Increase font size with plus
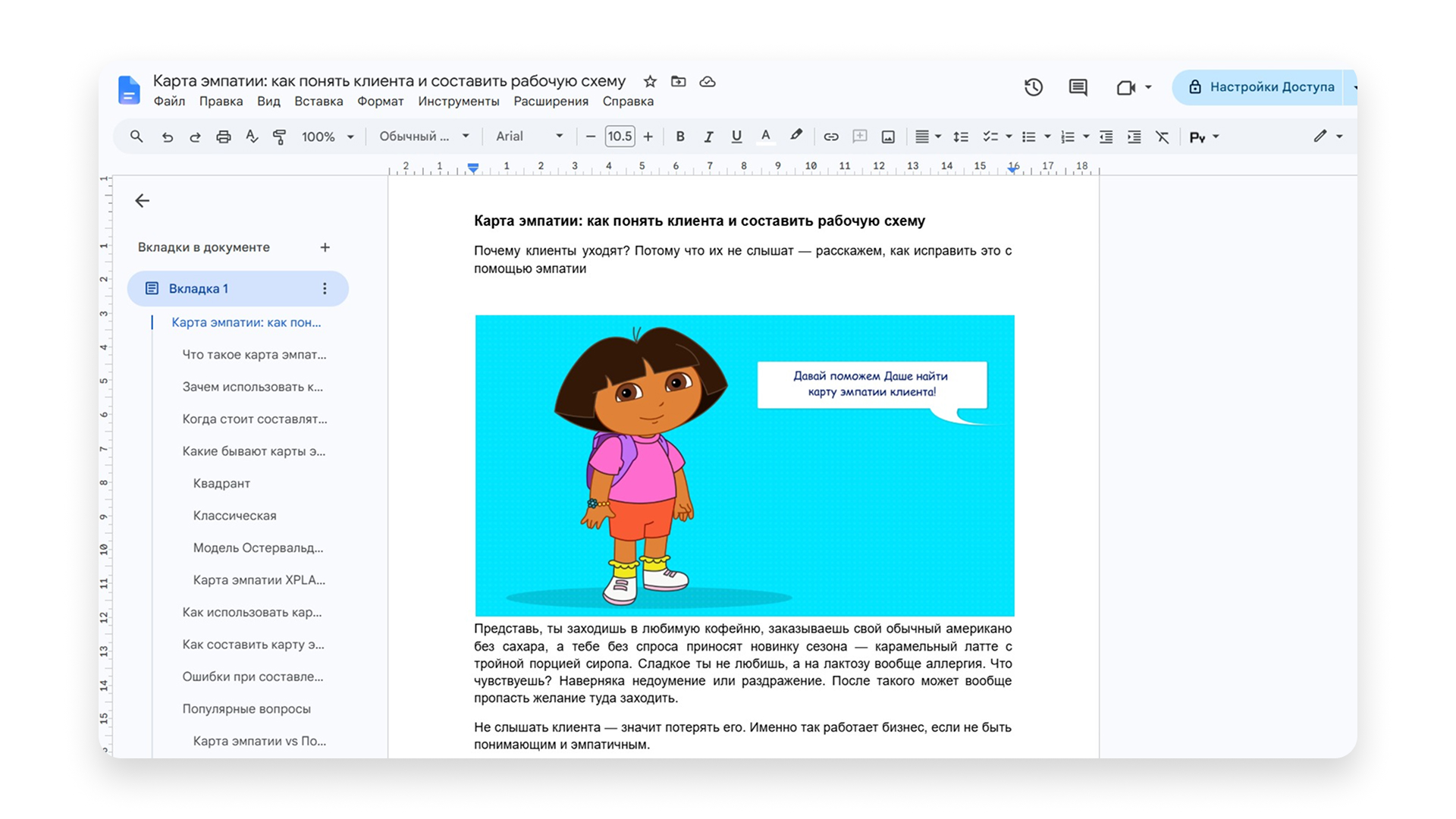The height and width of the screenshot is (819, 1456). click(x=648, y=136)
